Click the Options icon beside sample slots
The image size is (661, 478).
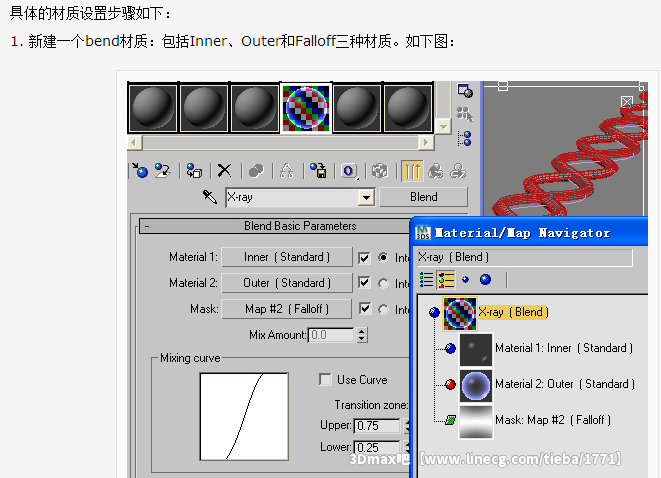coord(465,91)
